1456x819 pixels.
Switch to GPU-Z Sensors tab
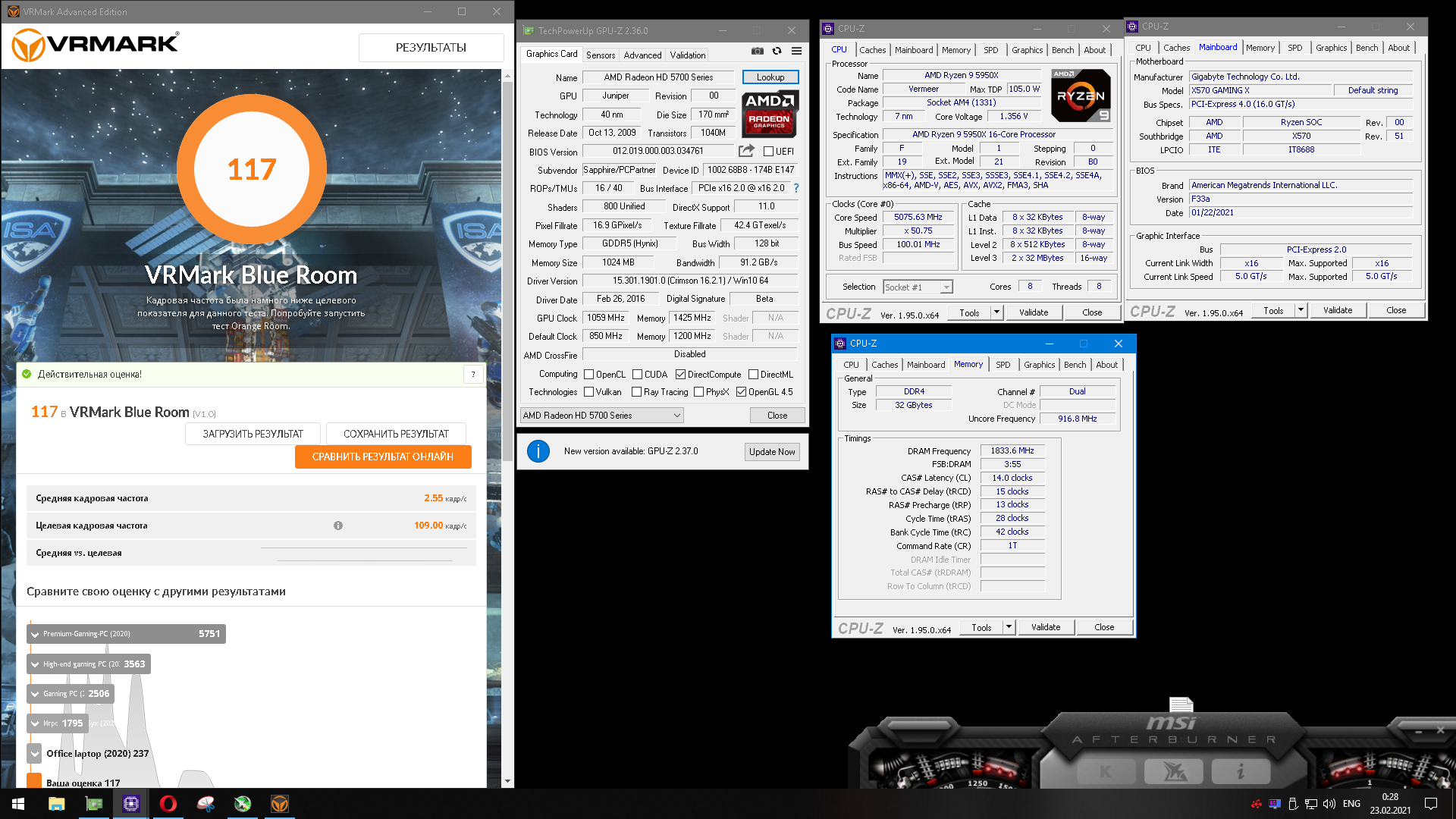pos(601,55)
